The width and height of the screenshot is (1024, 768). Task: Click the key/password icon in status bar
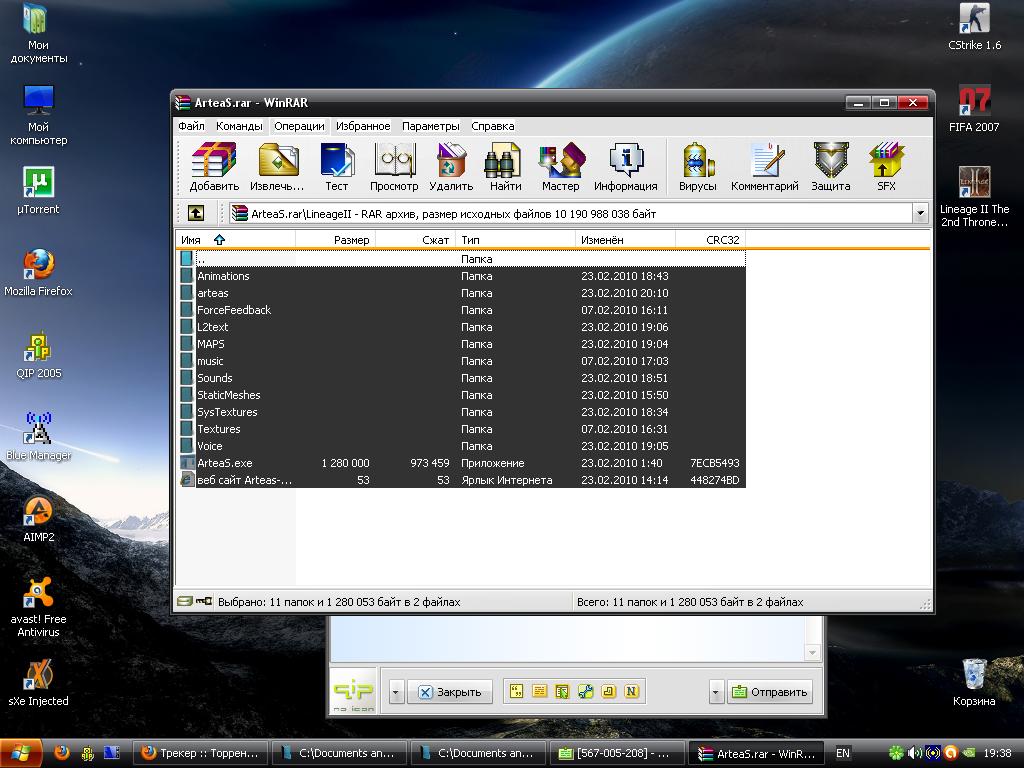(204, 601)
